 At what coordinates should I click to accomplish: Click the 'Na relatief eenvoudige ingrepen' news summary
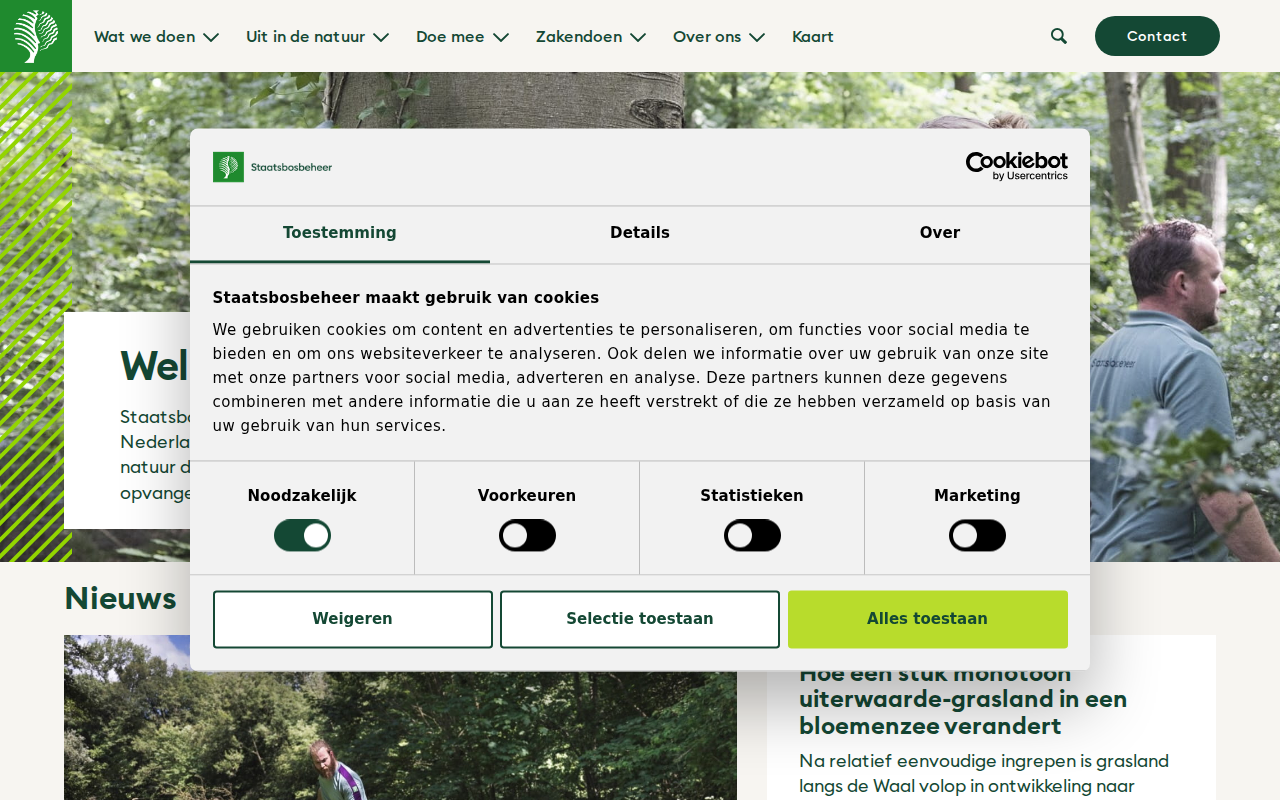pos(984,774)
